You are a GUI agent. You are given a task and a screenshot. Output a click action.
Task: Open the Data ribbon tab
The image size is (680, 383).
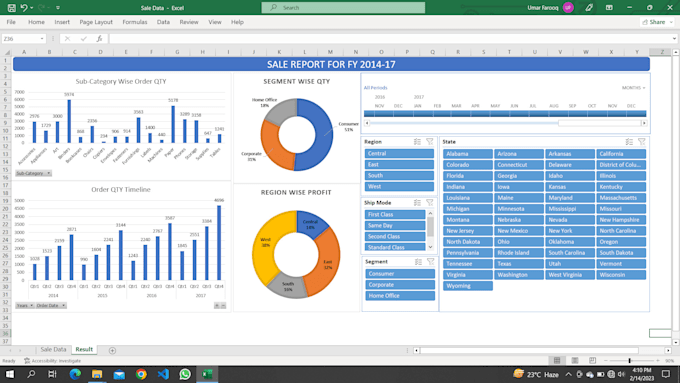[x=163, y=22]
